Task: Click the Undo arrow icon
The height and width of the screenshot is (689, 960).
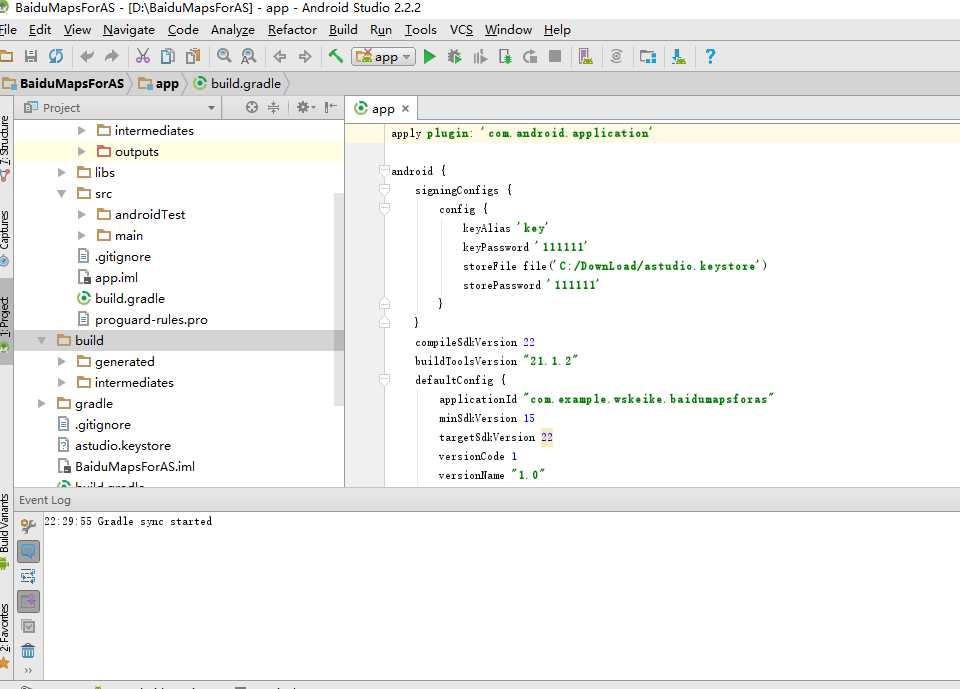Action: click(87, 56)
